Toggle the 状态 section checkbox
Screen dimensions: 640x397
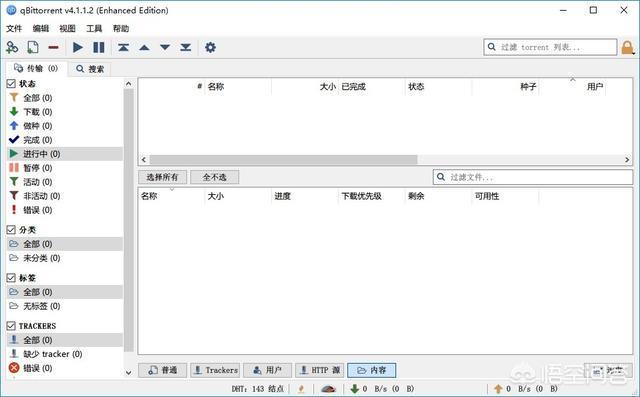(11, 84)
